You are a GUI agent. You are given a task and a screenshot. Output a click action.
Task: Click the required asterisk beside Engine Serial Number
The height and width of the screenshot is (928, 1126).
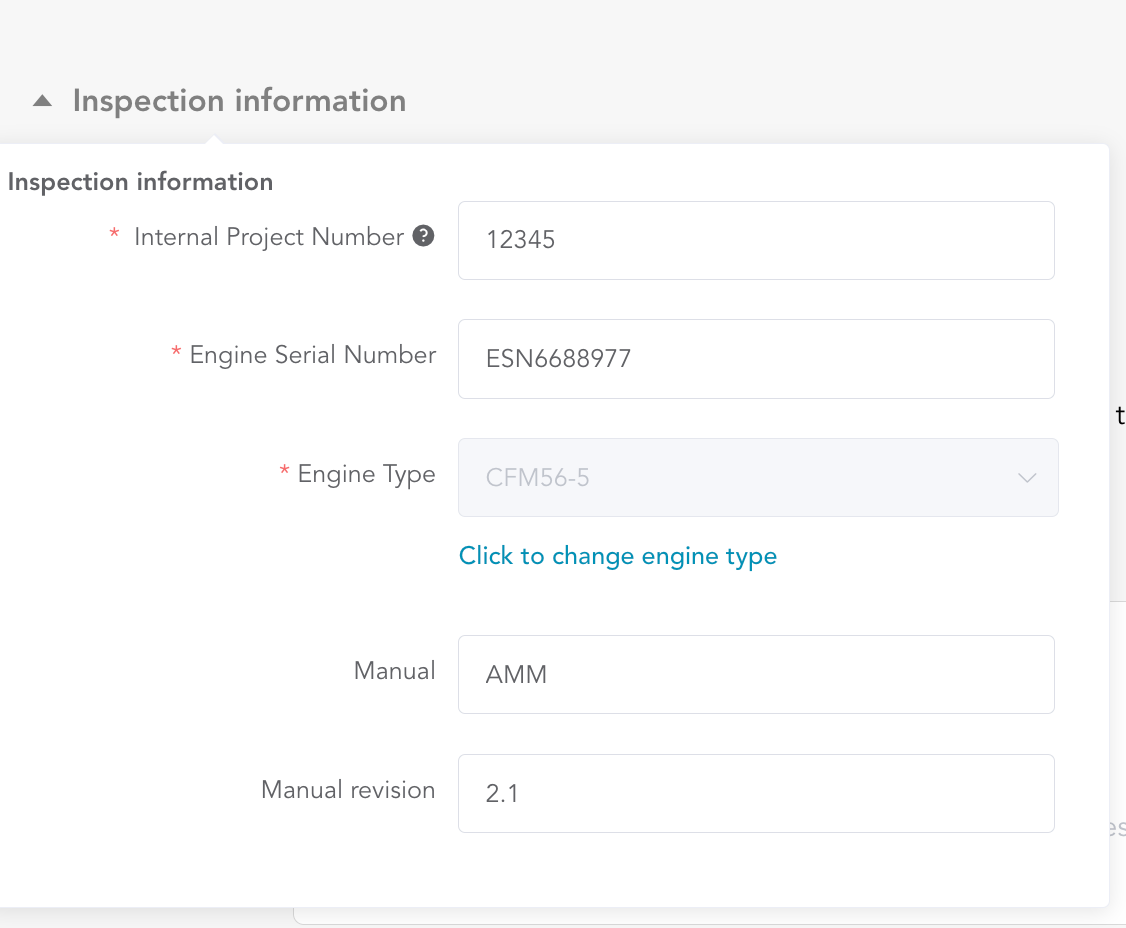176,354
